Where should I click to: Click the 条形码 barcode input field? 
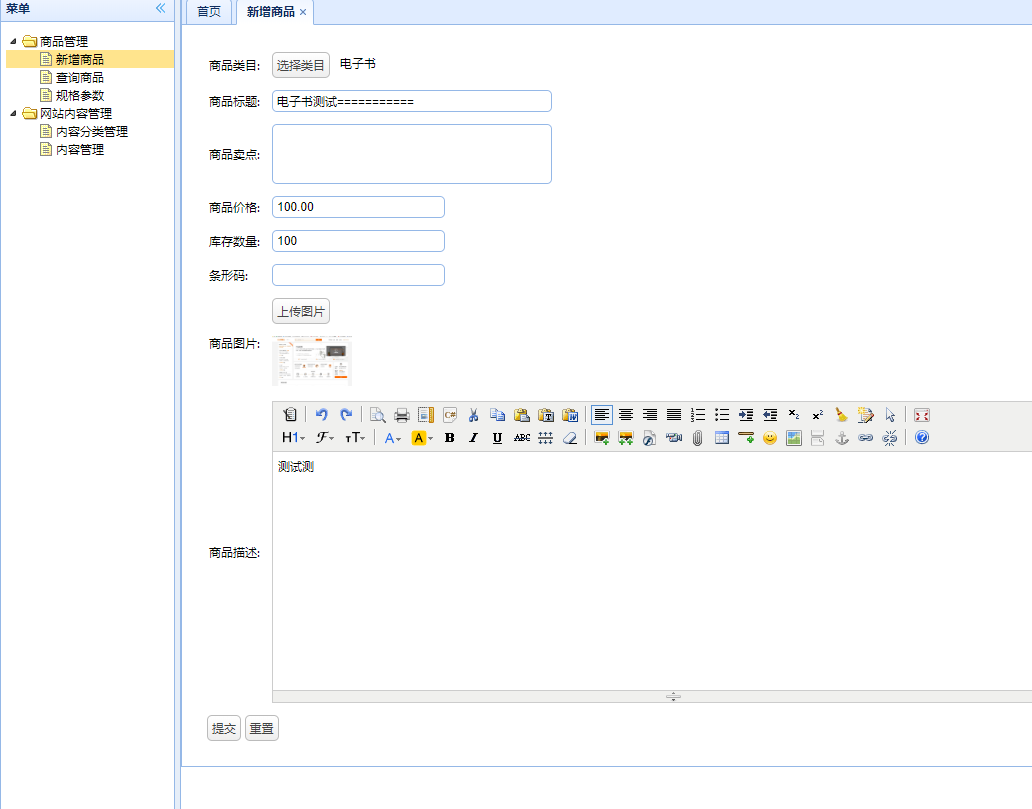[x=358, y=275]
